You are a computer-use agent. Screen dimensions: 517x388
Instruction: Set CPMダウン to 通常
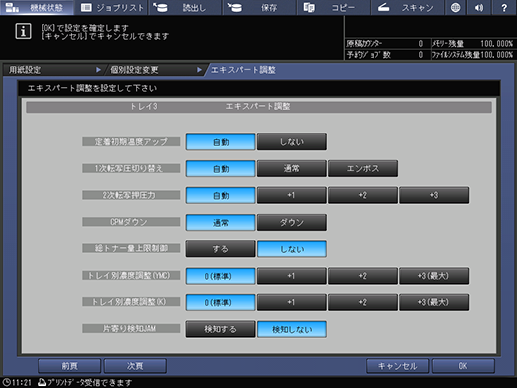[x=221, y=222]
